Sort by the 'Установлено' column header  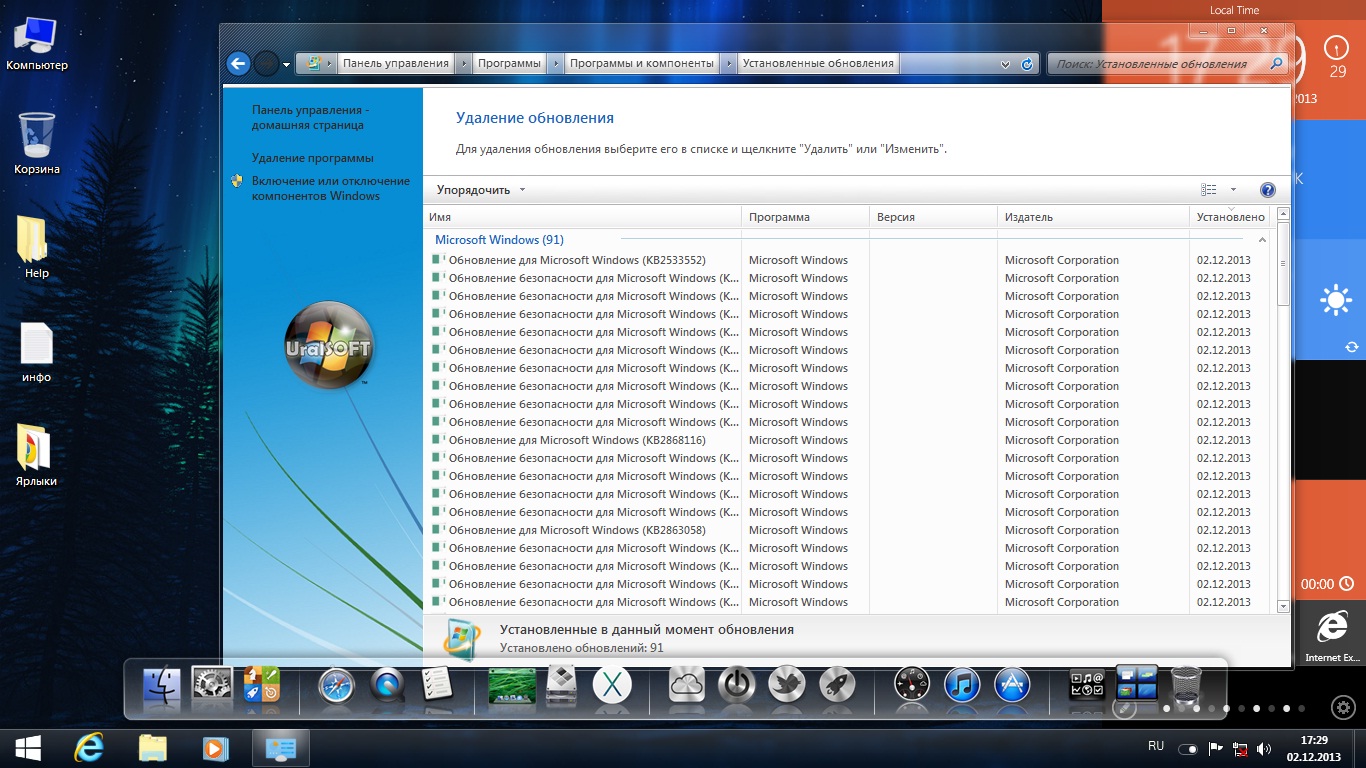pyautogui.click(x=1231, y=217)
